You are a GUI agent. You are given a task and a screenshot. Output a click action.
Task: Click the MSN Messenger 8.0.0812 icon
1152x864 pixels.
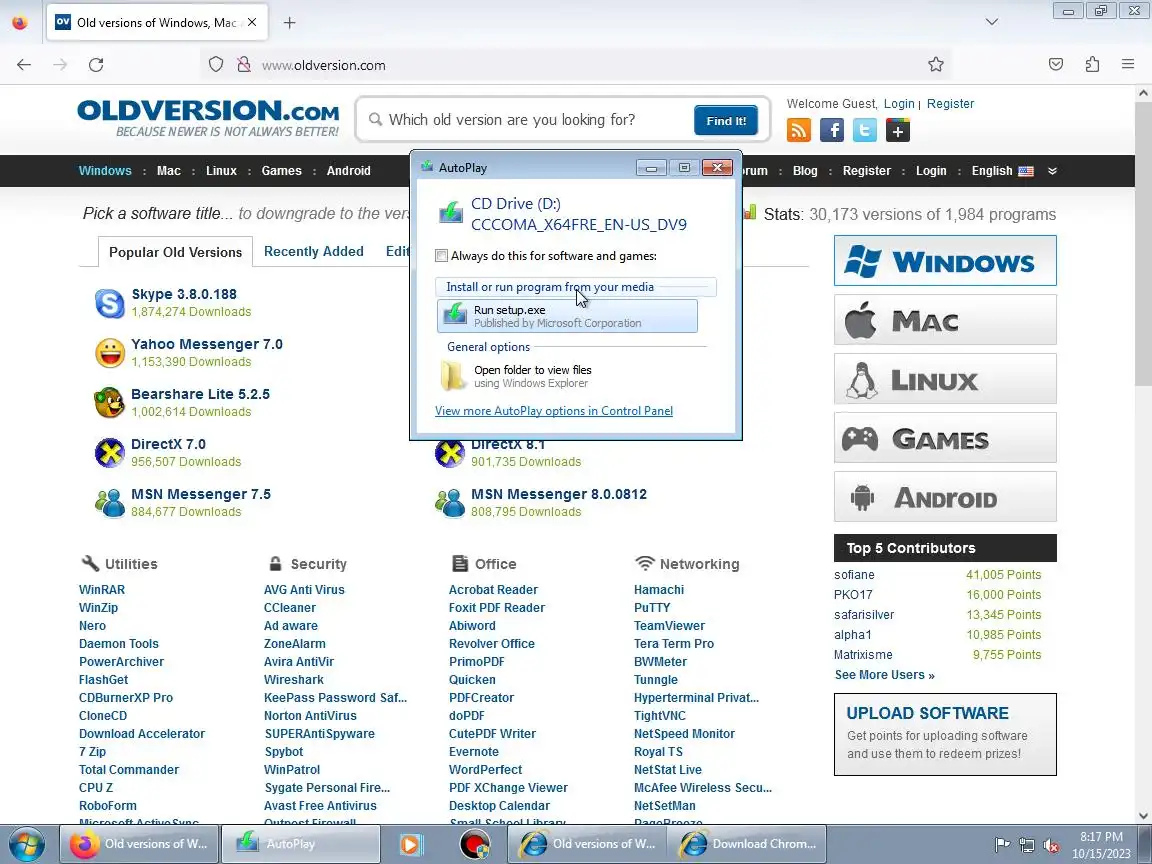pos(450,503)
